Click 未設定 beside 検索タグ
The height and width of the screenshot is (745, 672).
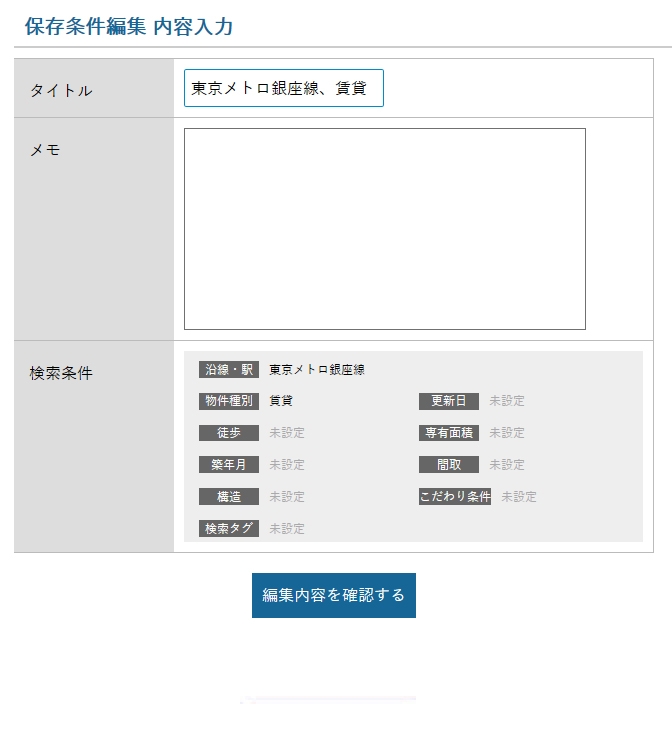[x=287, y=529]
